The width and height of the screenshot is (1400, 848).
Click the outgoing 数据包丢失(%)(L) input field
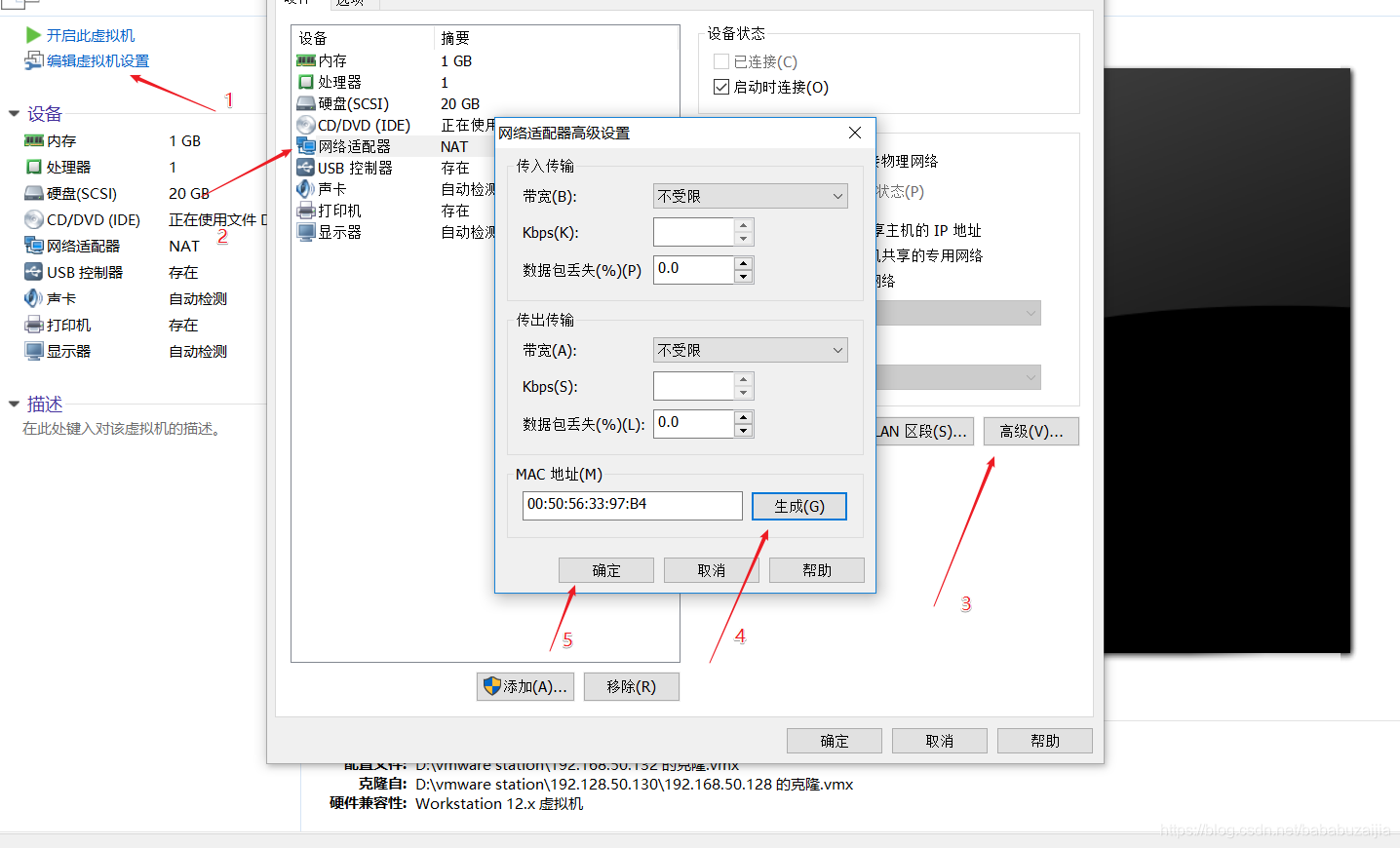click(693, 423)
